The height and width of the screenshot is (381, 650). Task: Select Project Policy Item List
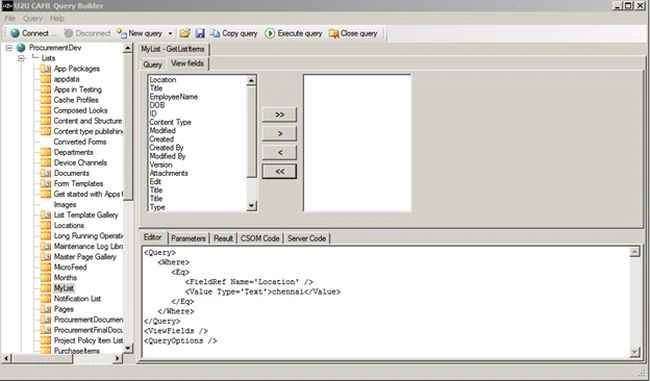[89, 340]
